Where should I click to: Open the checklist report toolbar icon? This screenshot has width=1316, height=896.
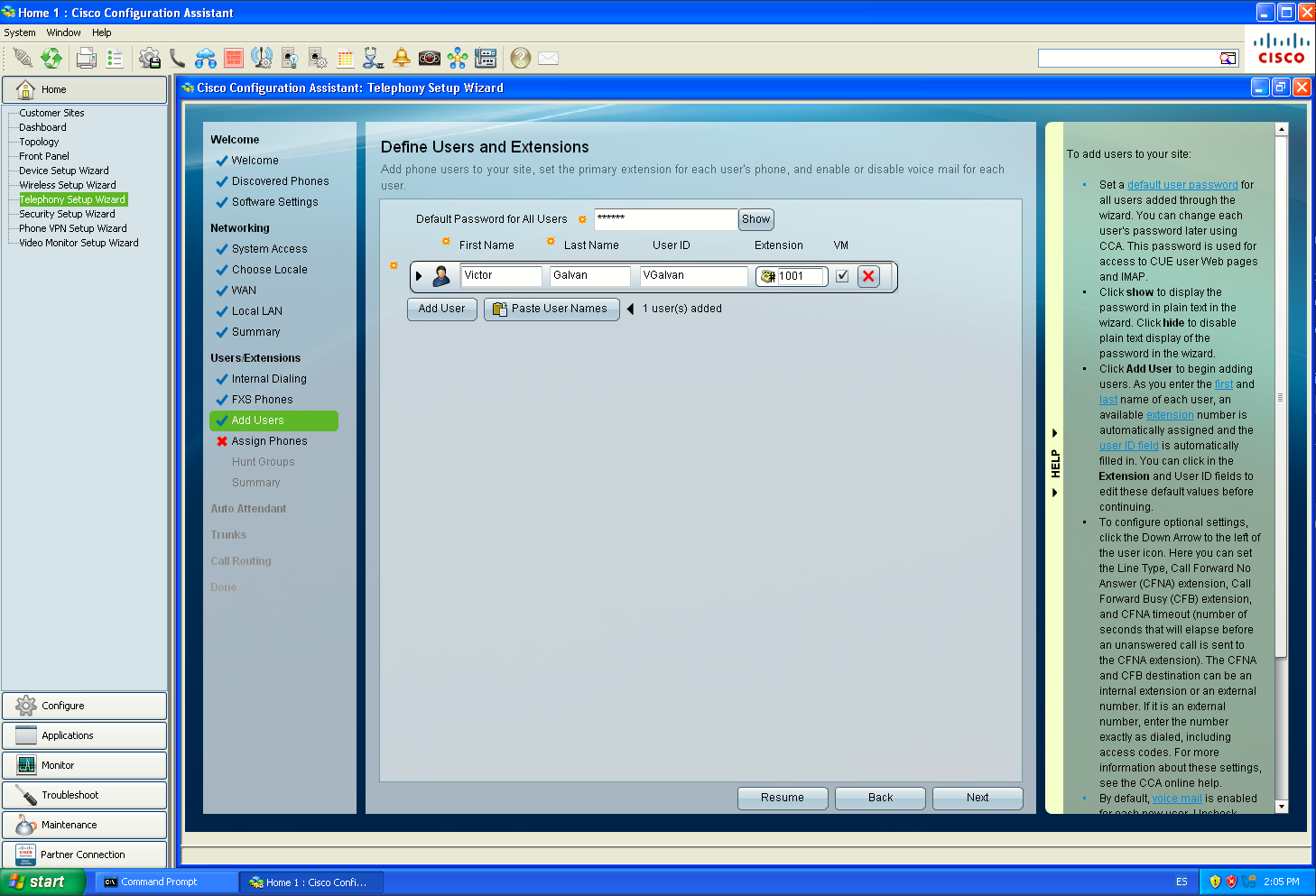pos(115,59)
